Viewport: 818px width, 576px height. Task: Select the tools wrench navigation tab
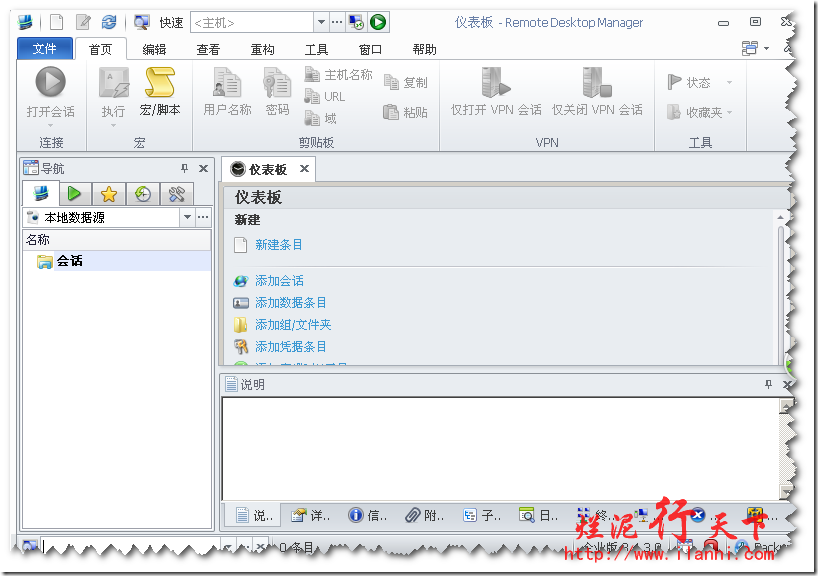point(177,194)
